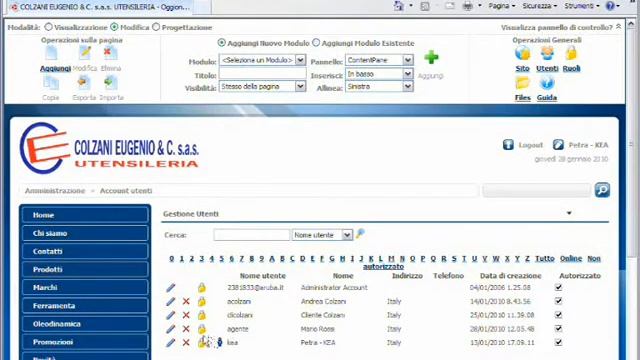Click the Petra - KEA profile link
640x360 pixels.
(x=588, y=145)
